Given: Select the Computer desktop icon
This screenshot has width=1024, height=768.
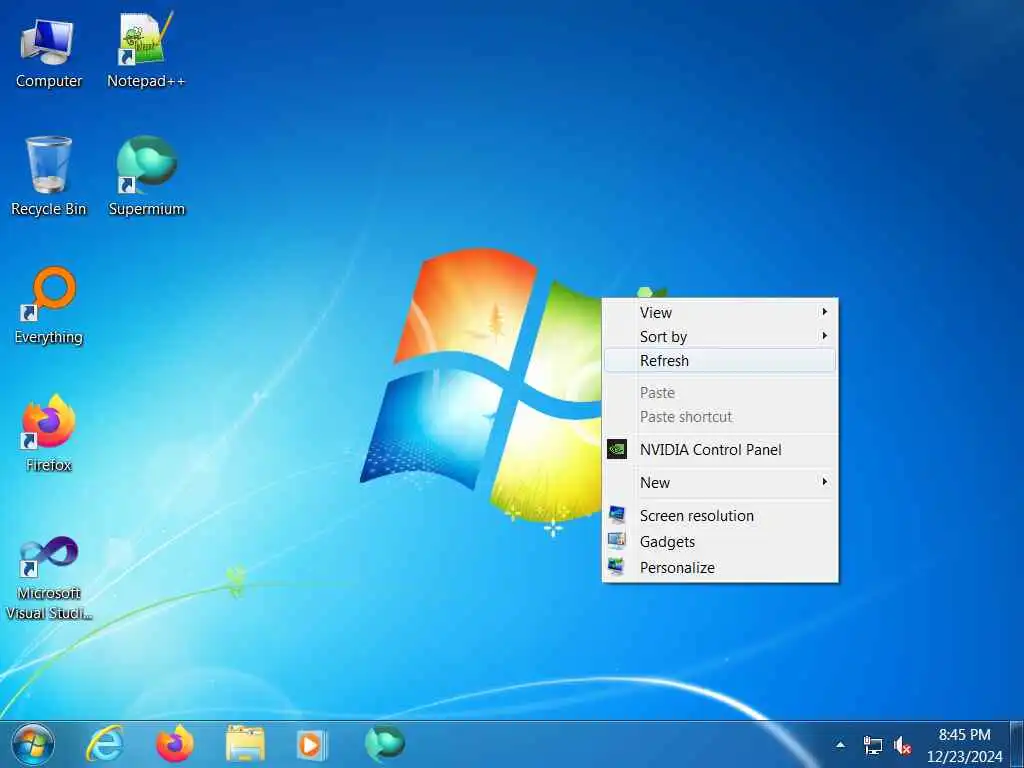Looking at the screenshot, I should 48,54.
